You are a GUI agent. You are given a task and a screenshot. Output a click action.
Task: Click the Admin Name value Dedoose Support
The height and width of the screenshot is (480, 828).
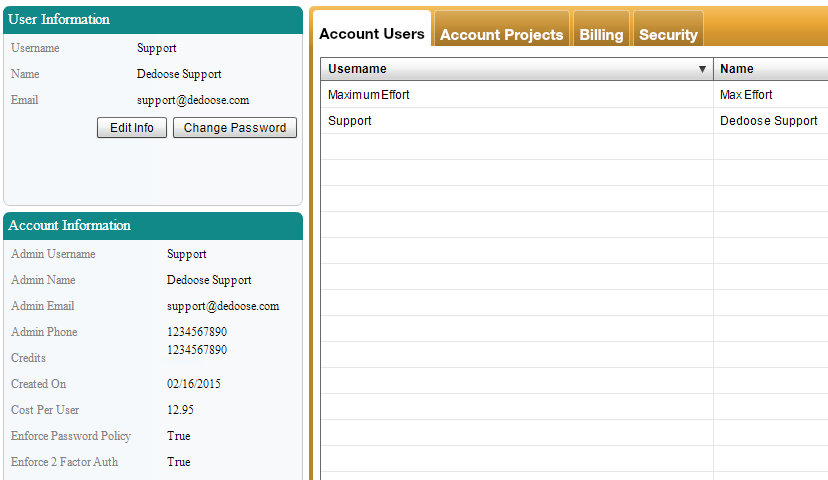coord(209,280)
